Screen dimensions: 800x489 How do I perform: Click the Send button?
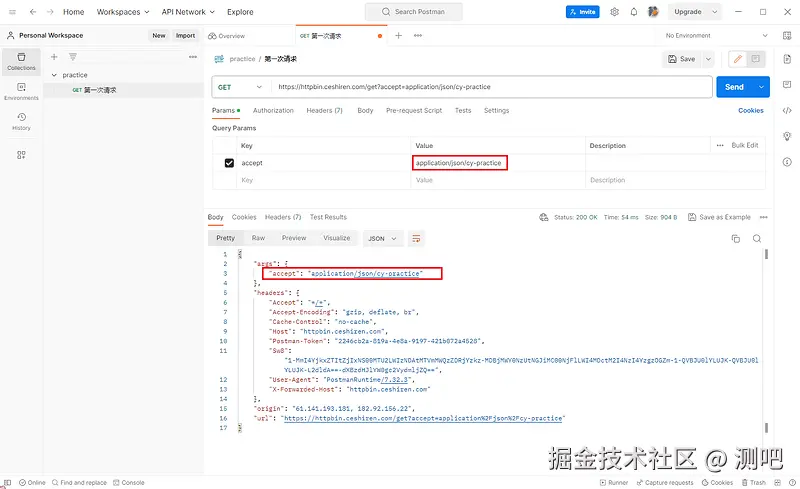point(735,87)
